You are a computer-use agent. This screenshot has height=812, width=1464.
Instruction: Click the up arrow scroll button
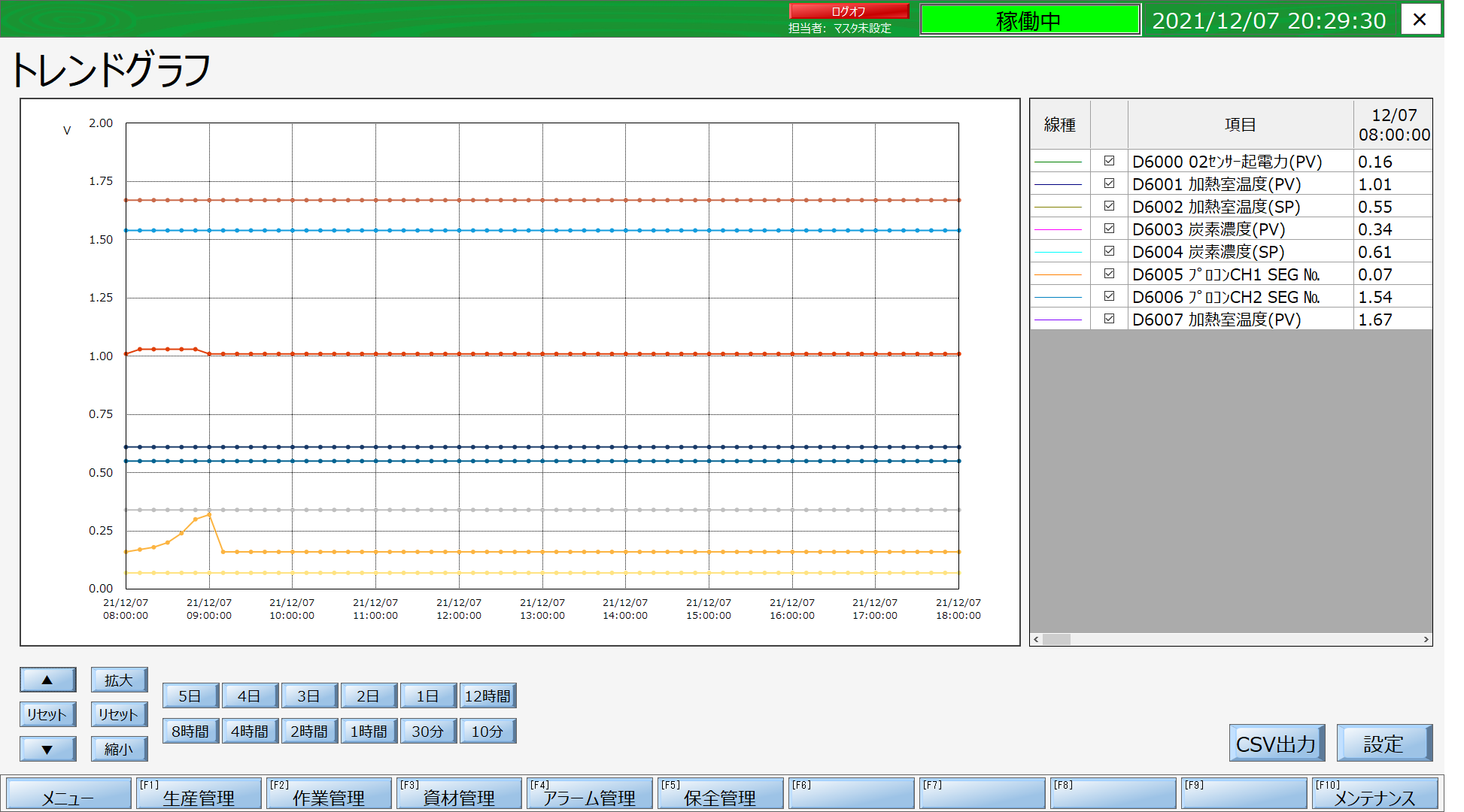[47, 680]
